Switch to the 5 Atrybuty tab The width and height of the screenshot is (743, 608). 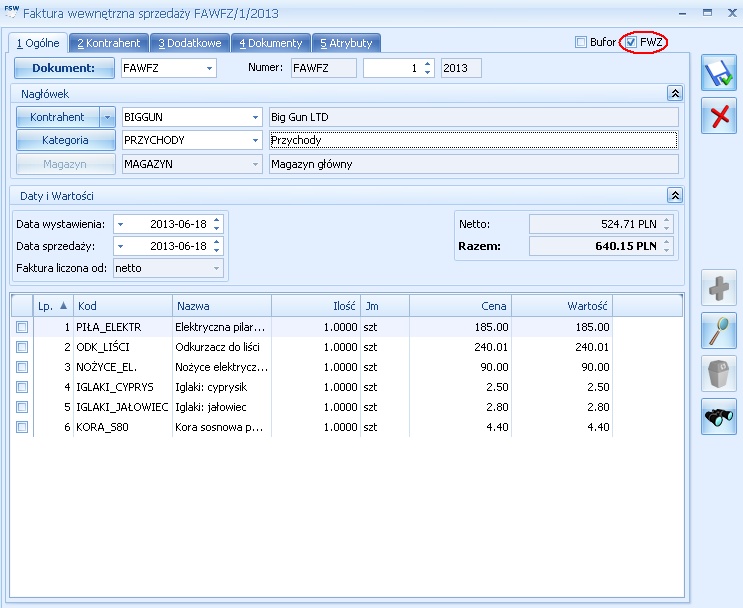pyautogui.click(x=346, y=43)
